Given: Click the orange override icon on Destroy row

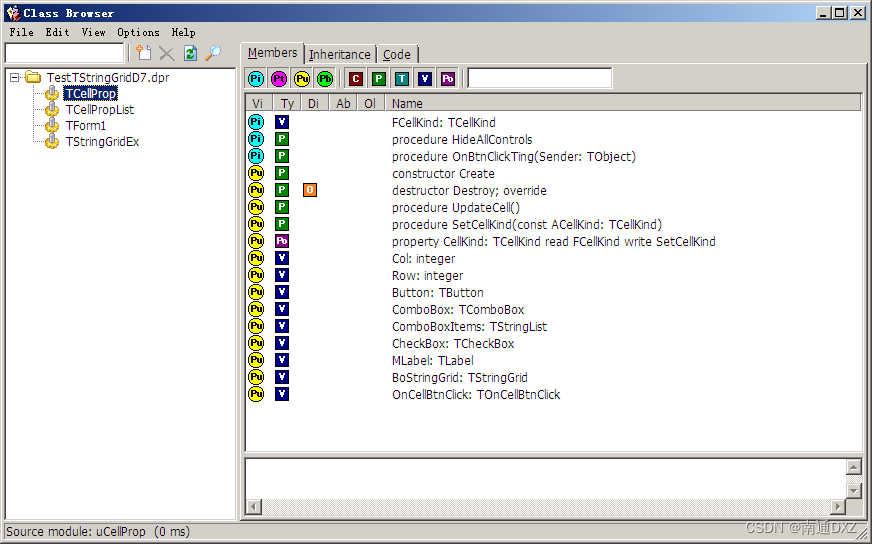Looking at the screenshot, I should (310, 190).
